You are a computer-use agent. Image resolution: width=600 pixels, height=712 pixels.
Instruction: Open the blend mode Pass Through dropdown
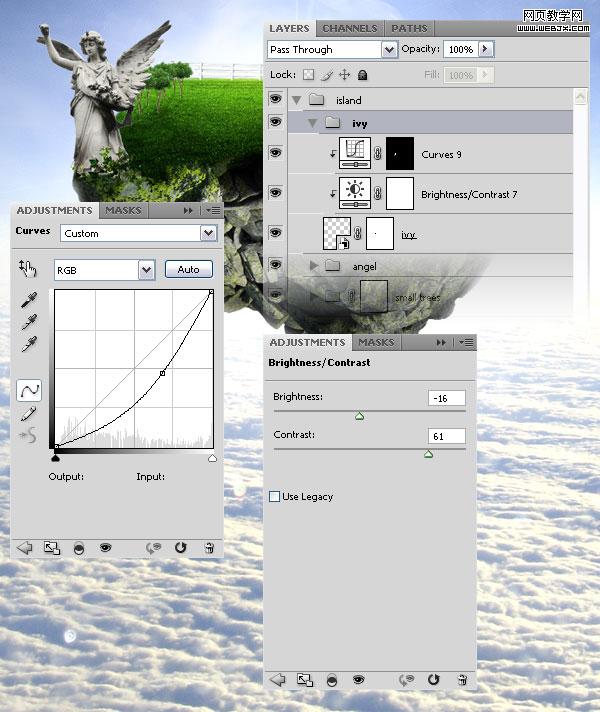[x=389, y=49]
